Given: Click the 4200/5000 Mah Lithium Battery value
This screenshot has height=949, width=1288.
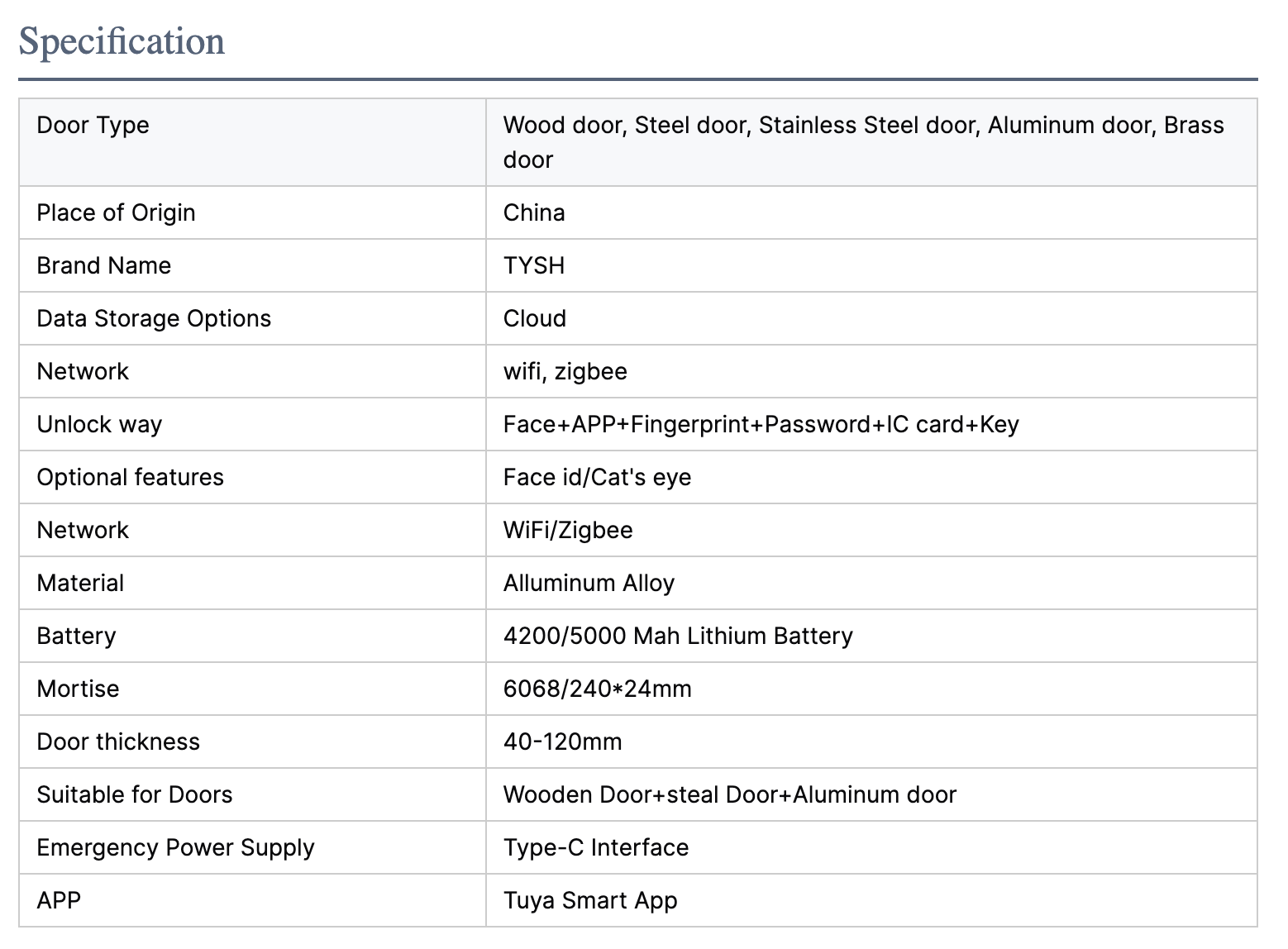Looking at the screenshot, I should (x=678, y=637).
